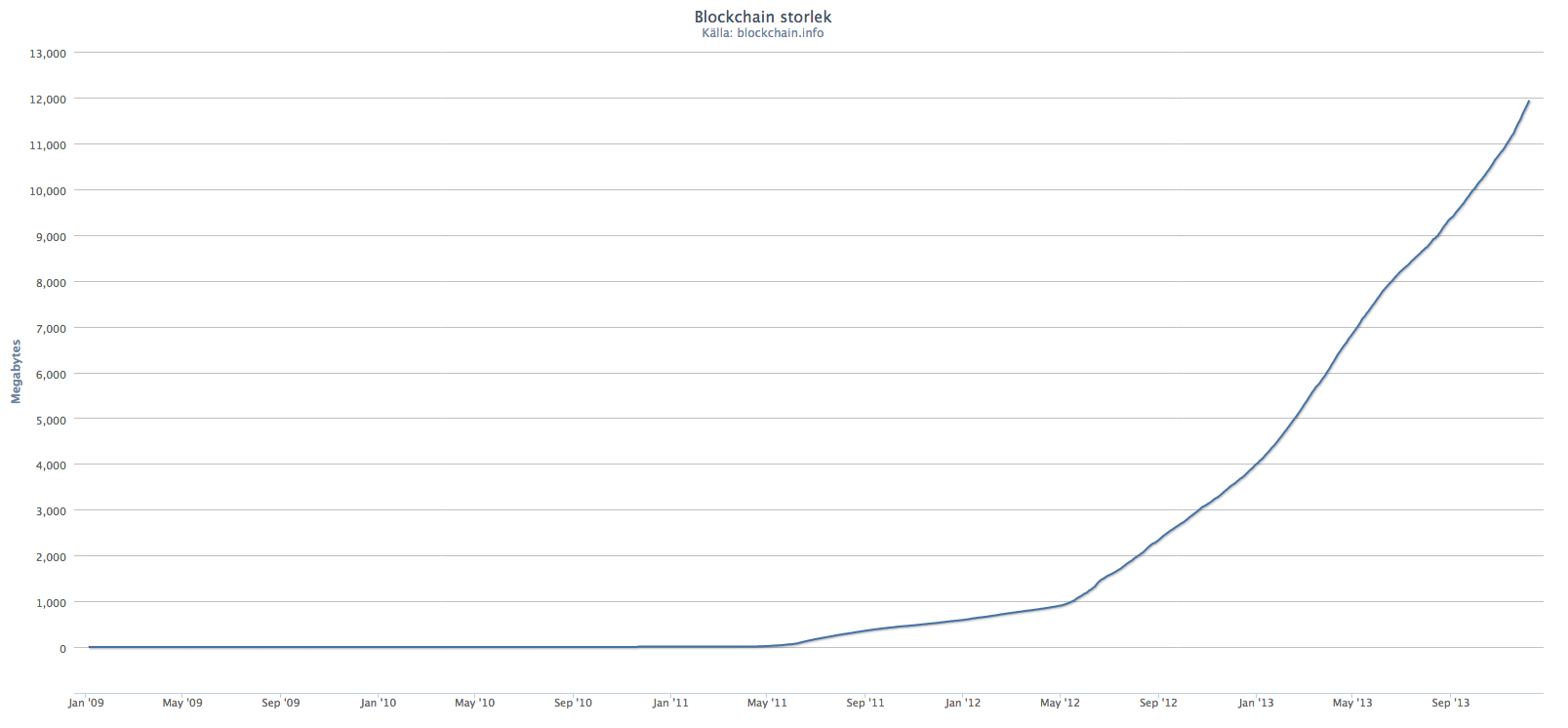Image resolution: width=1568 pixels, height=728 pixels.
Task: Select the May '12 x-axis label
Action: (x=1060, y=703)
